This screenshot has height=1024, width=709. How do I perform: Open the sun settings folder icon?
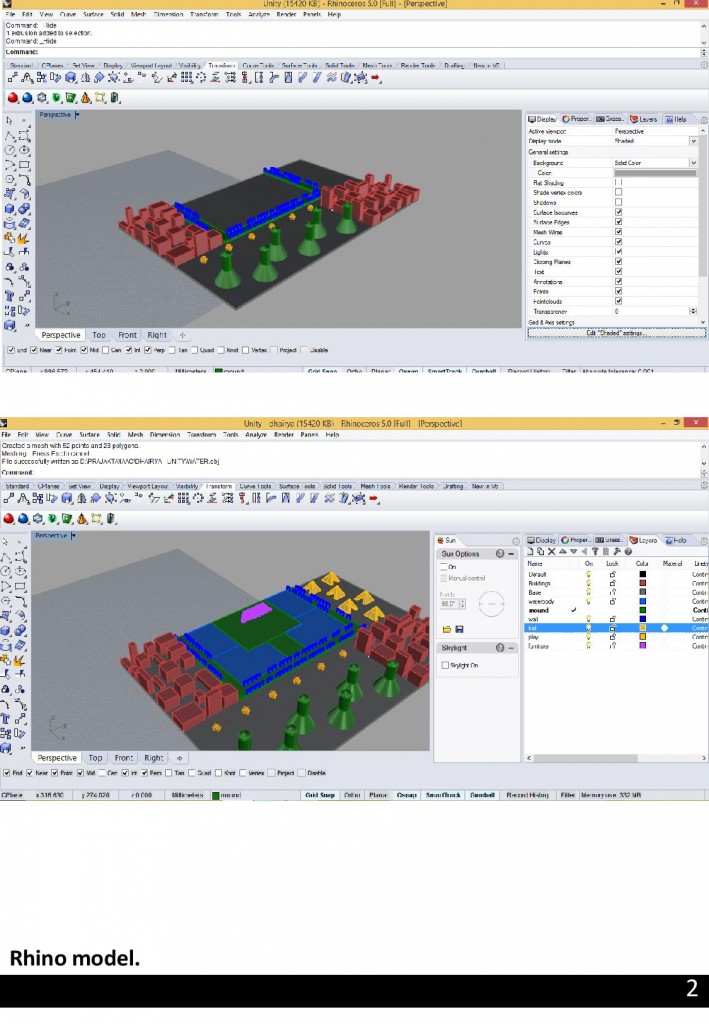[446, 629]
